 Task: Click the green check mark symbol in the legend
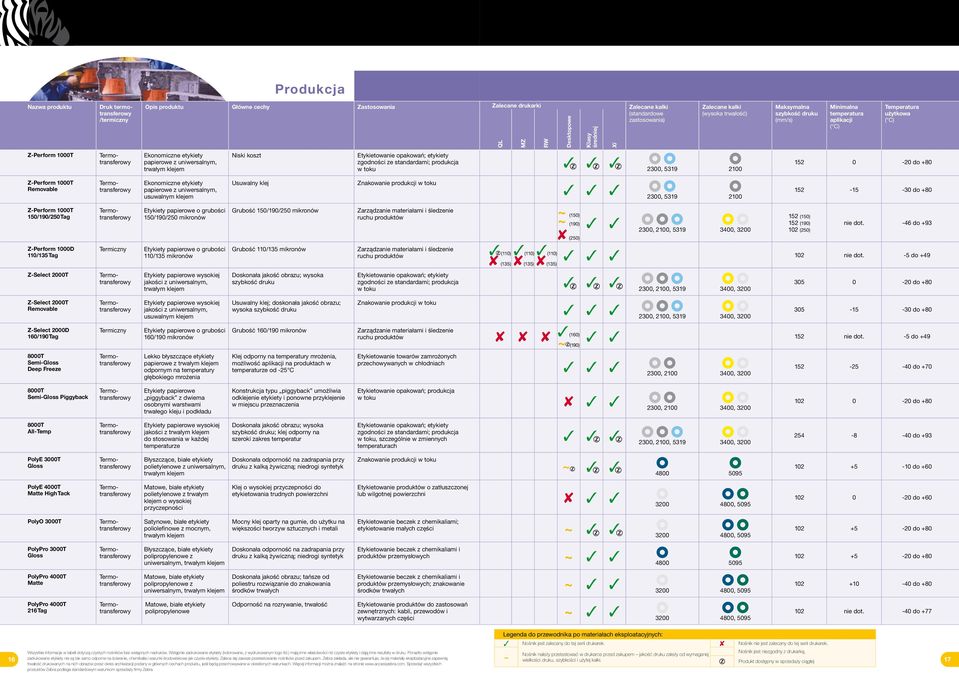(506, 644)
